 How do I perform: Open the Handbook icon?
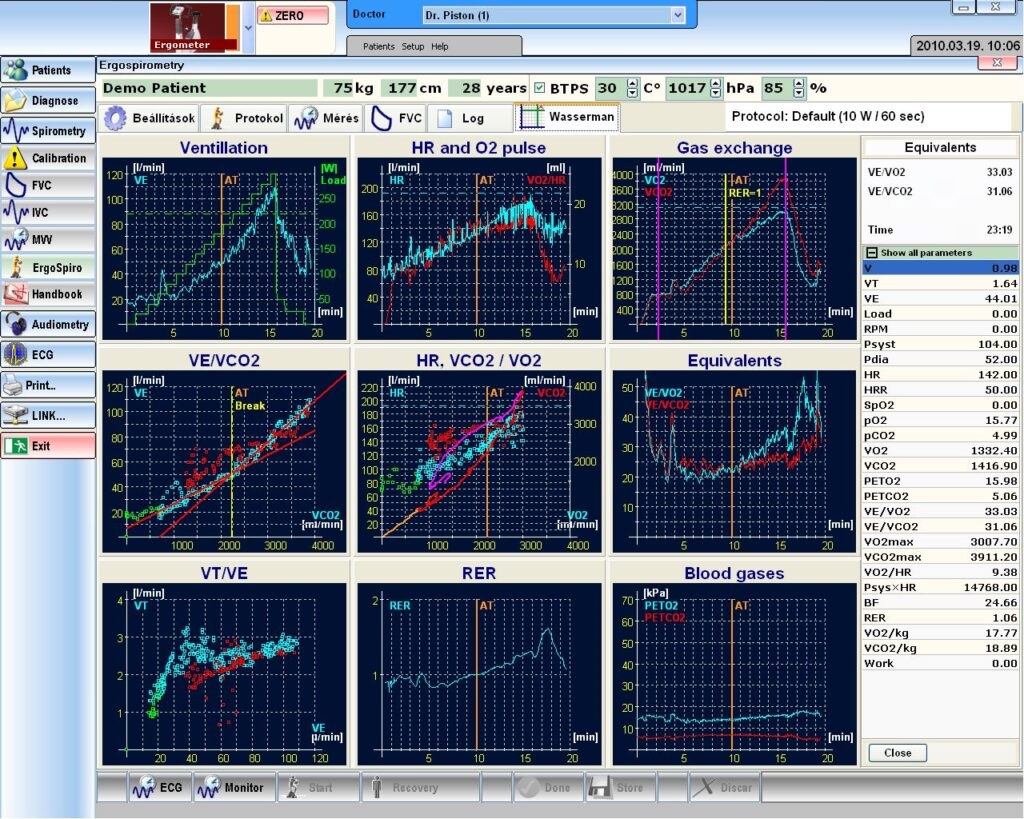click(x=16, y=294)
